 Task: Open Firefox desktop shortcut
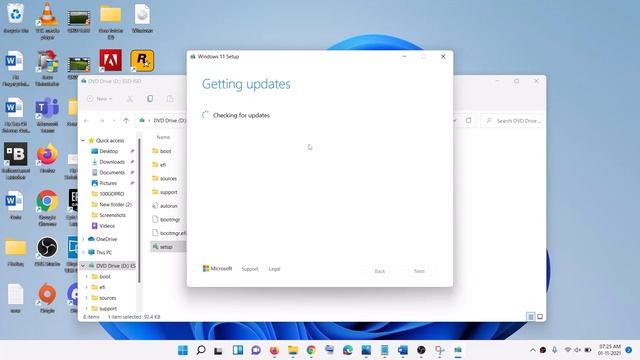(x=47, y=158)
